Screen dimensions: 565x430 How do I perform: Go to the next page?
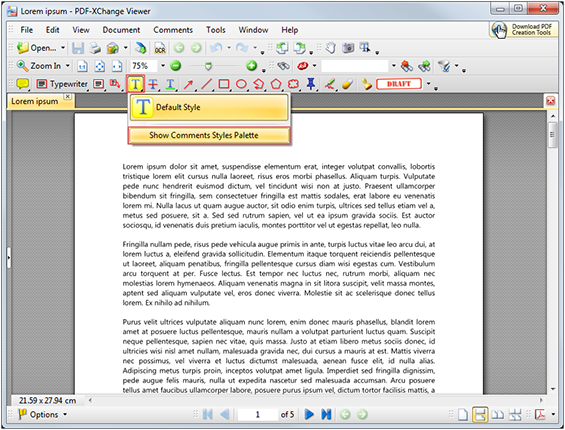click(x=309, y=415)
